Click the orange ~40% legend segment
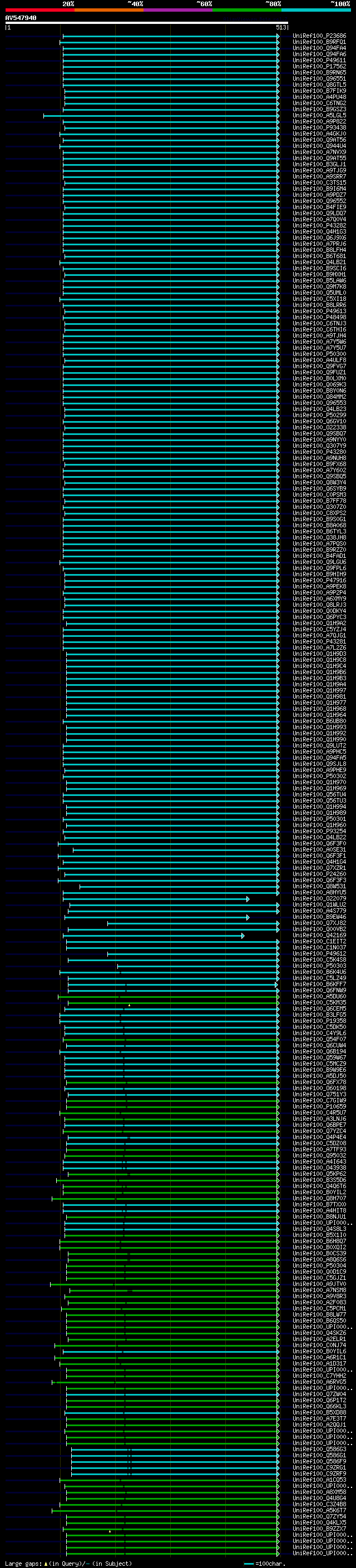Image resolution: width=356 pixels, height=1568 pixels. 109,10
